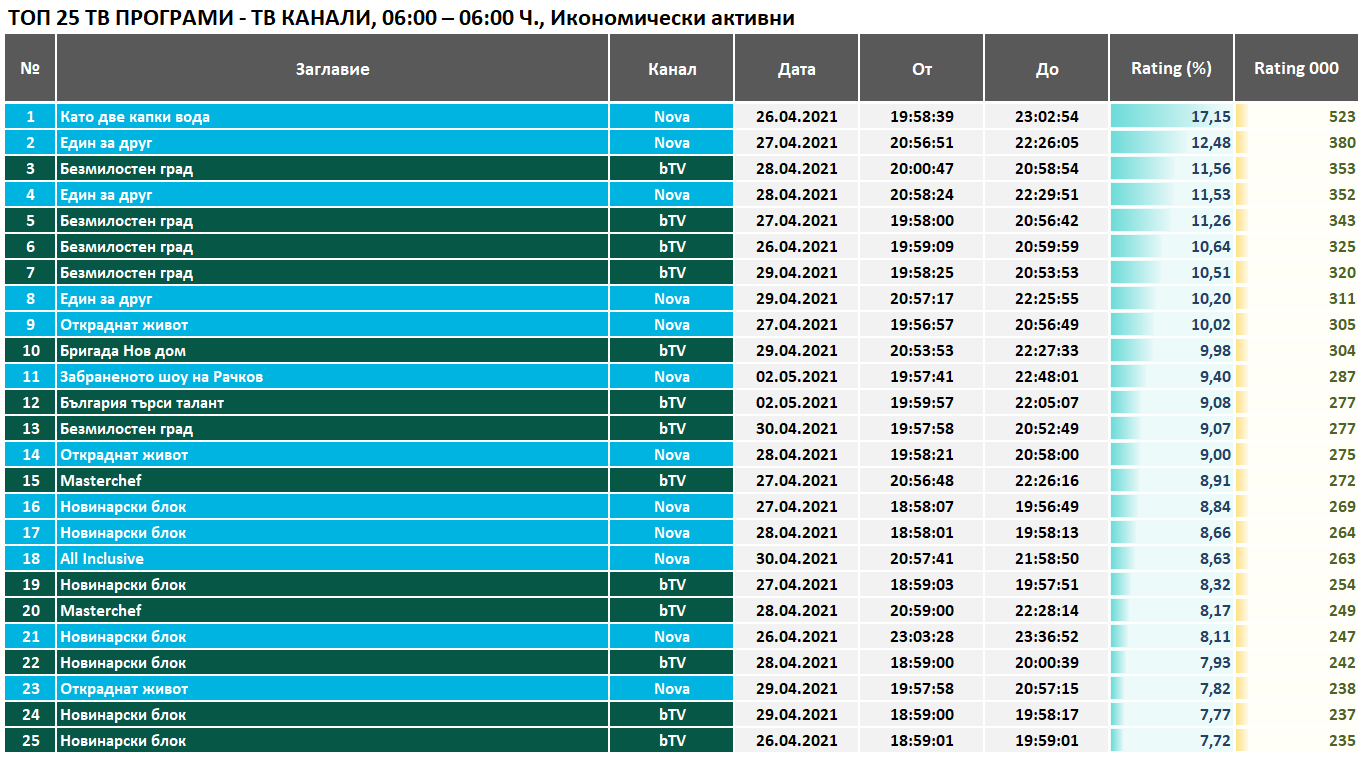Click row number 25 cell
Image resolution: width=1367 pixels, height=762 pixels.
tap(30, 741)
